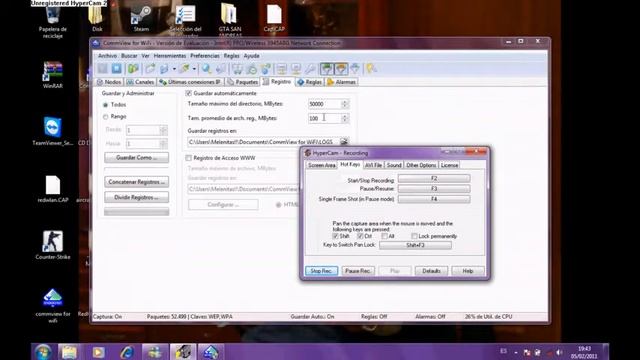Switch to the Canales tab
Image resolution: width=640 pixels, height=360 pixels.
[x=140, y=82]
